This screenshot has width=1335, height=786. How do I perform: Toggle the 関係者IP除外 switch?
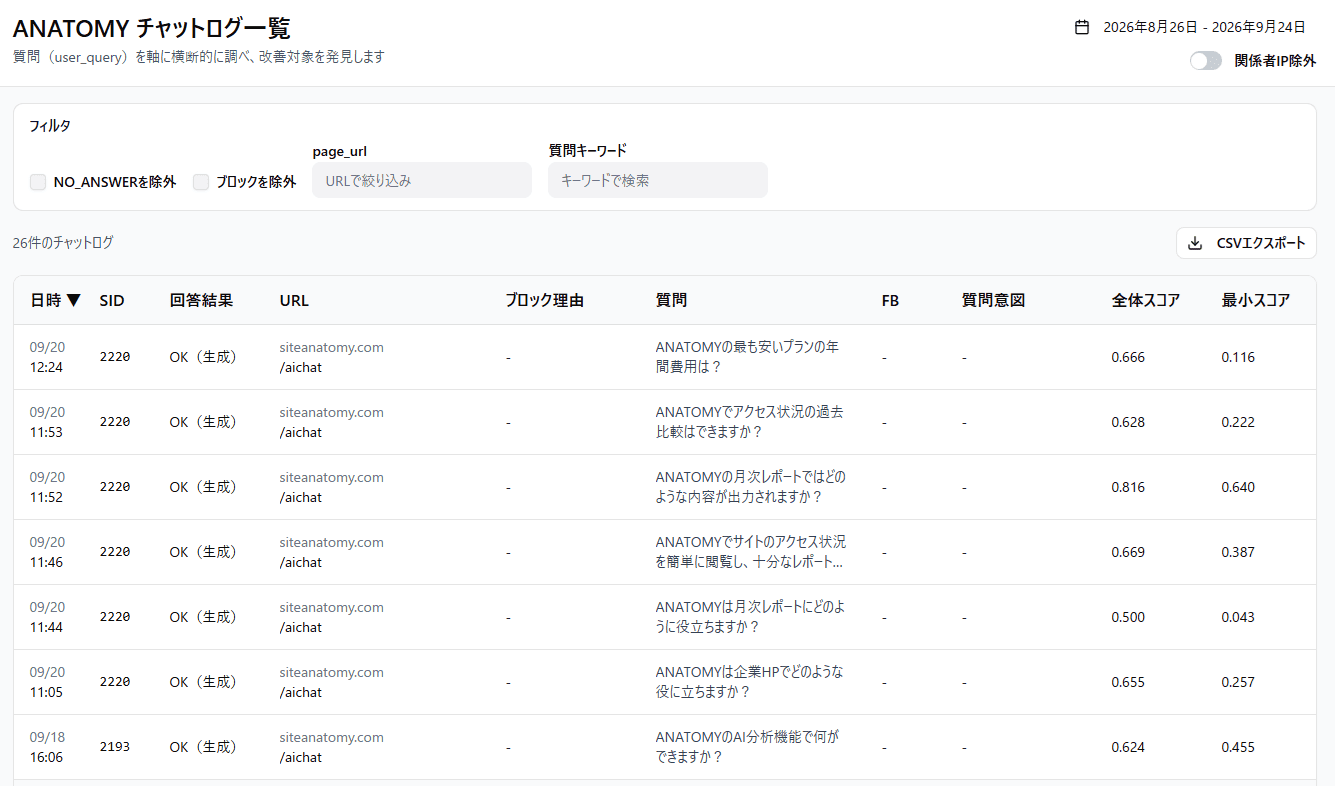point(1206,61)
